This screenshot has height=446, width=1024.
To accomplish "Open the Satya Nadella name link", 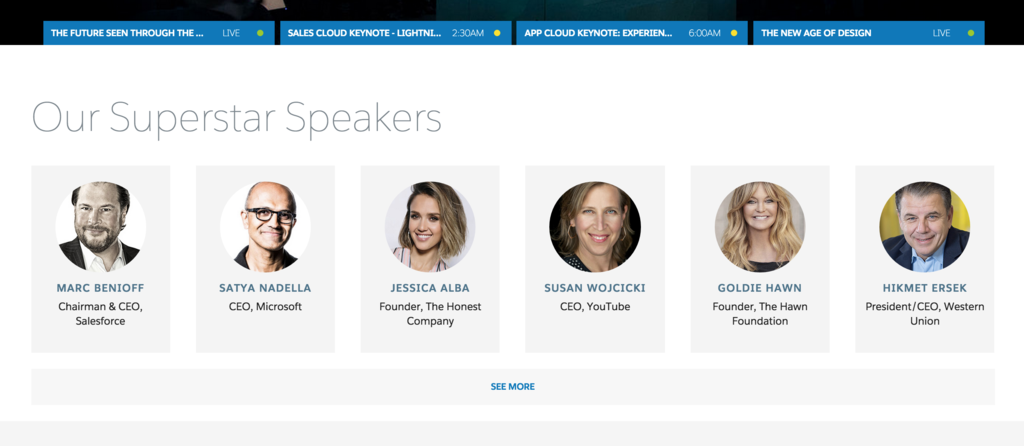I will [265, 288].
